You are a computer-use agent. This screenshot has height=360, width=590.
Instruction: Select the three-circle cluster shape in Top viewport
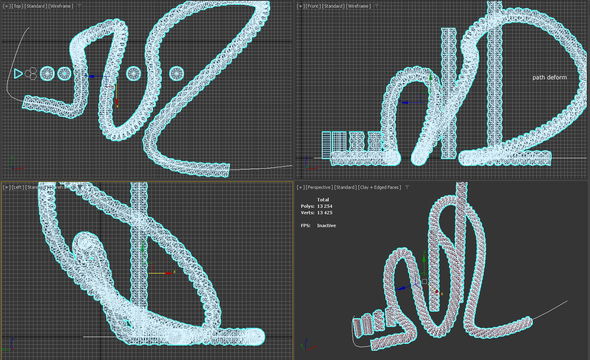tap(32, 73)
